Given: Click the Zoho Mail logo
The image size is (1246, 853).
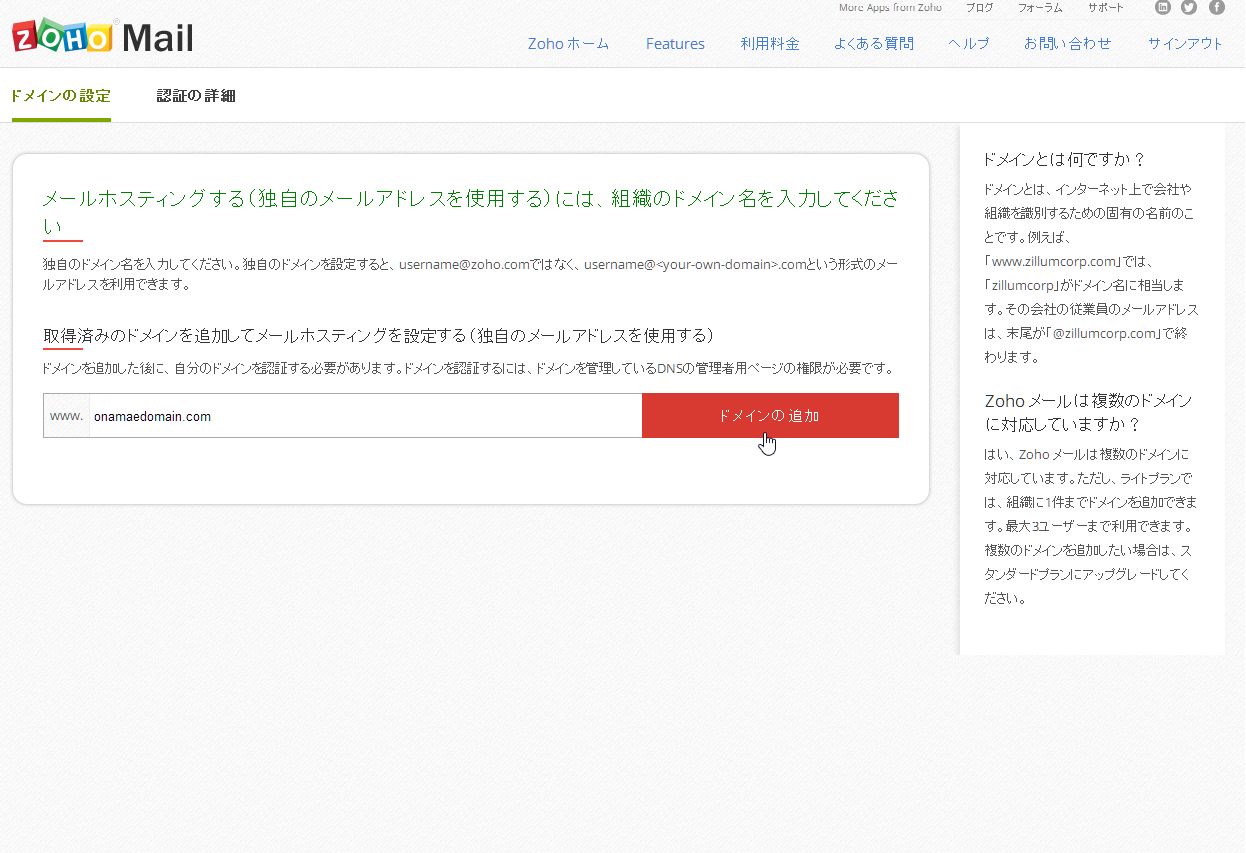Looking at the screenshot, I should point(103,37).
